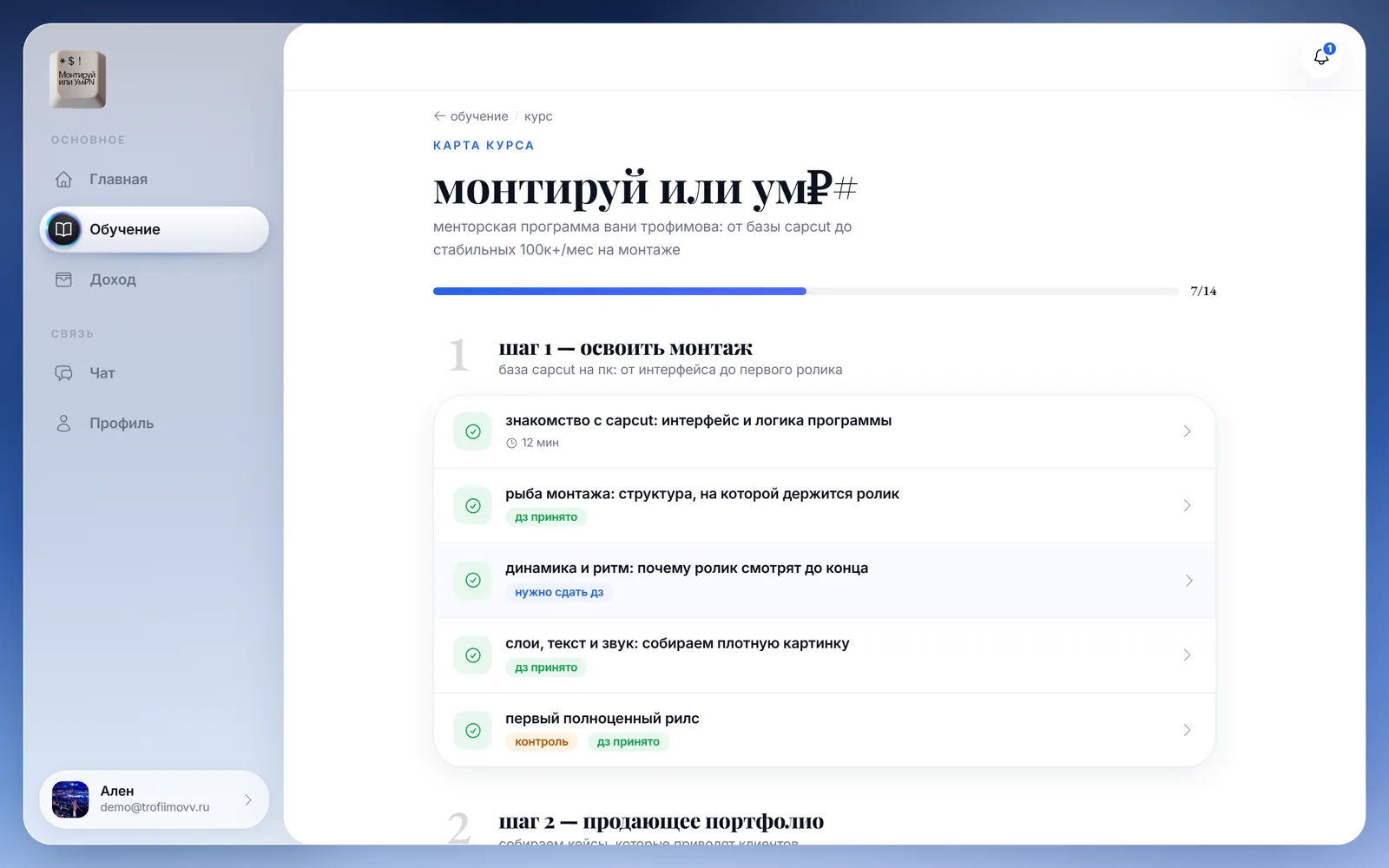Select Обучение in the sidebar
The height and width of the screenshot is (868, 1389).
pos(154,229)
